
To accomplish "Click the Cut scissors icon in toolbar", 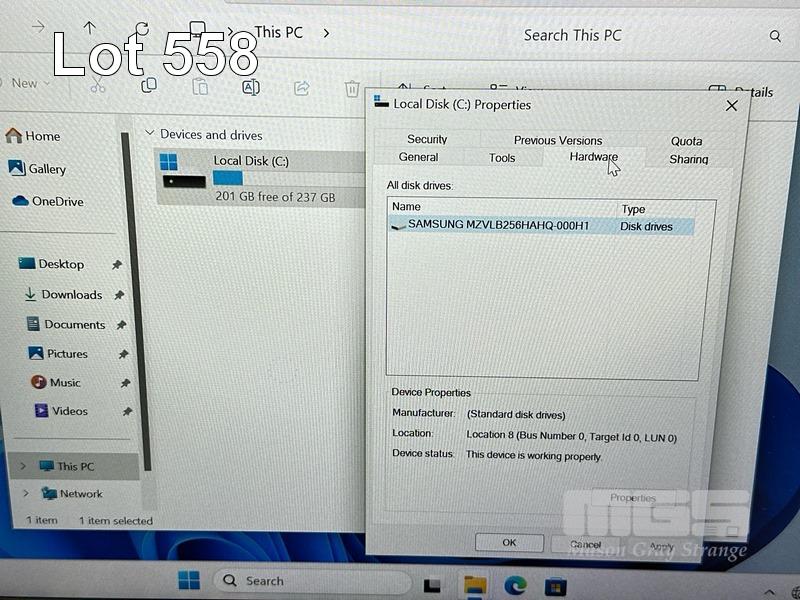I will coord(97,86).
